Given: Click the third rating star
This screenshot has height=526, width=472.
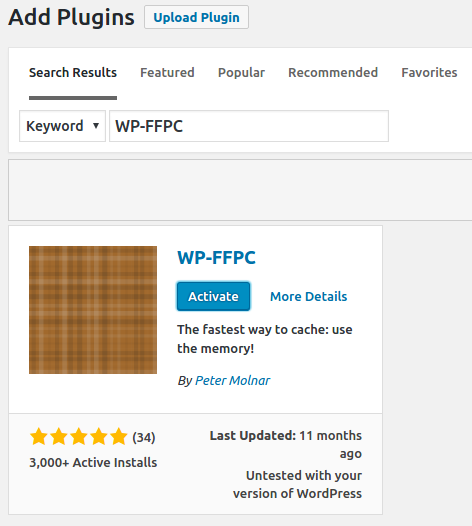Looking at the screenshot, I should click(79, 436).
